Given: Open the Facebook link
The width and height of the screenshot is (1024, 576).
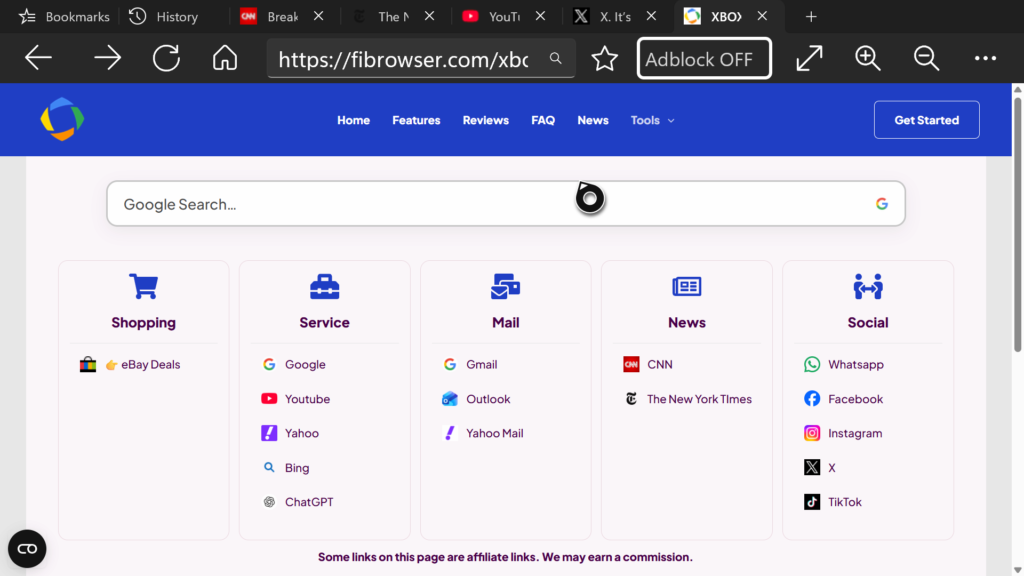Looking at the screenshot, I should 843,399.
